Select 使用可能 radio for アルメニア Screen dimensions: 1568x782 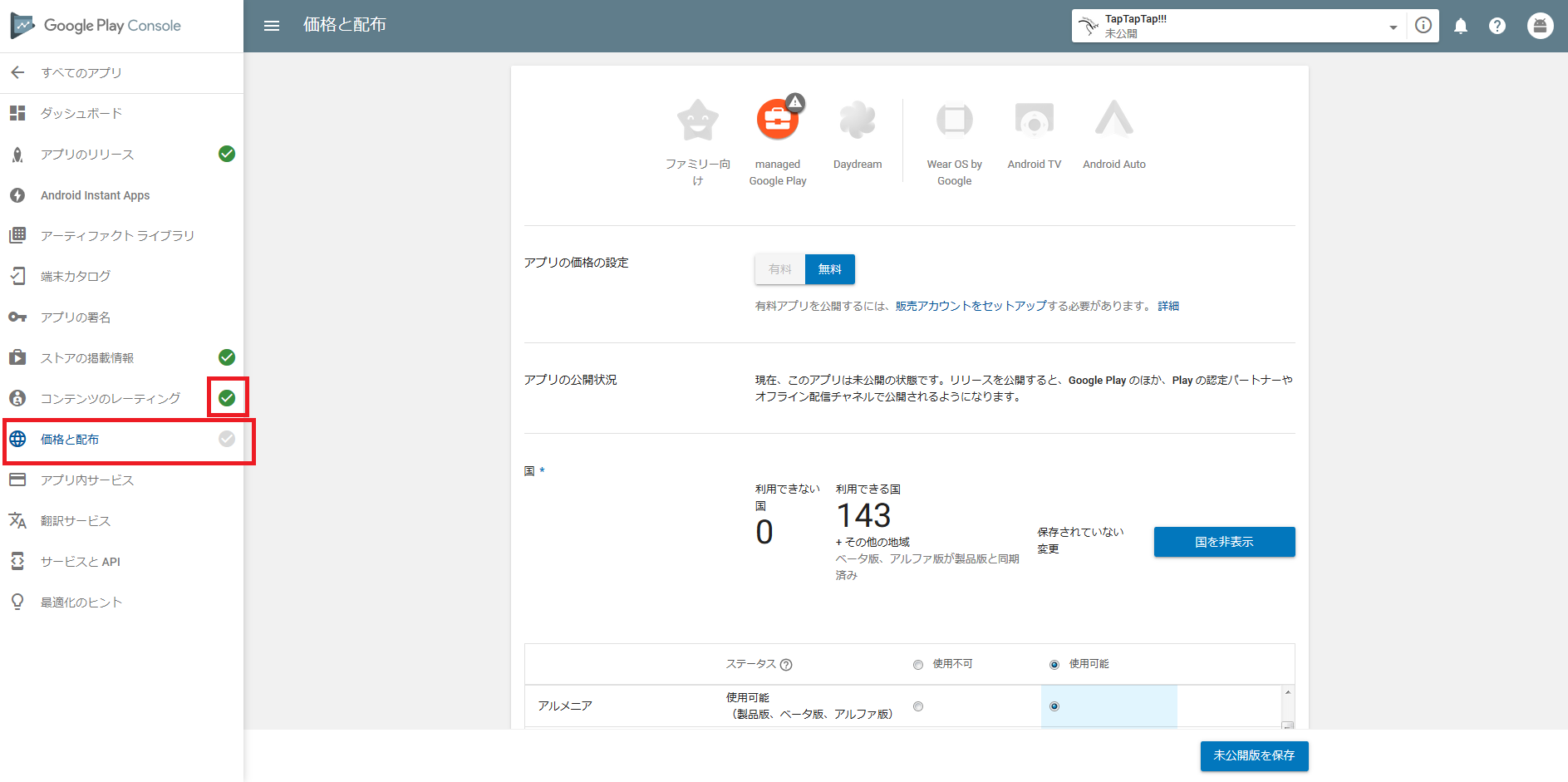pyautogui.click(x=1054, y=706)
